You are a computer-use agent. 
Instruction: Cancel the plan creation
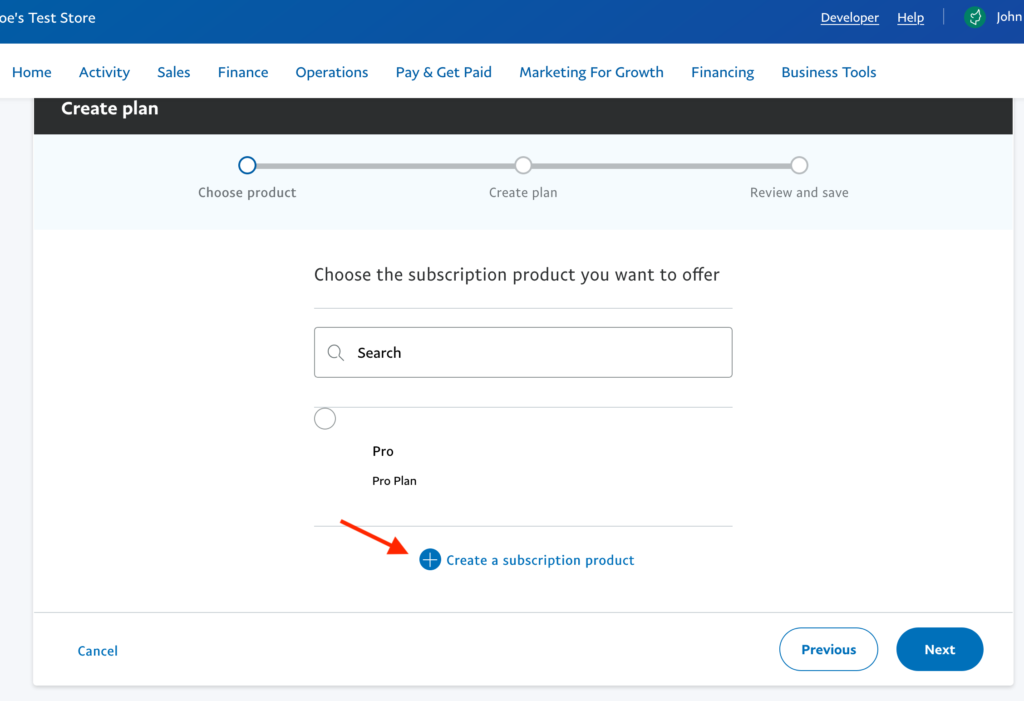97,651
